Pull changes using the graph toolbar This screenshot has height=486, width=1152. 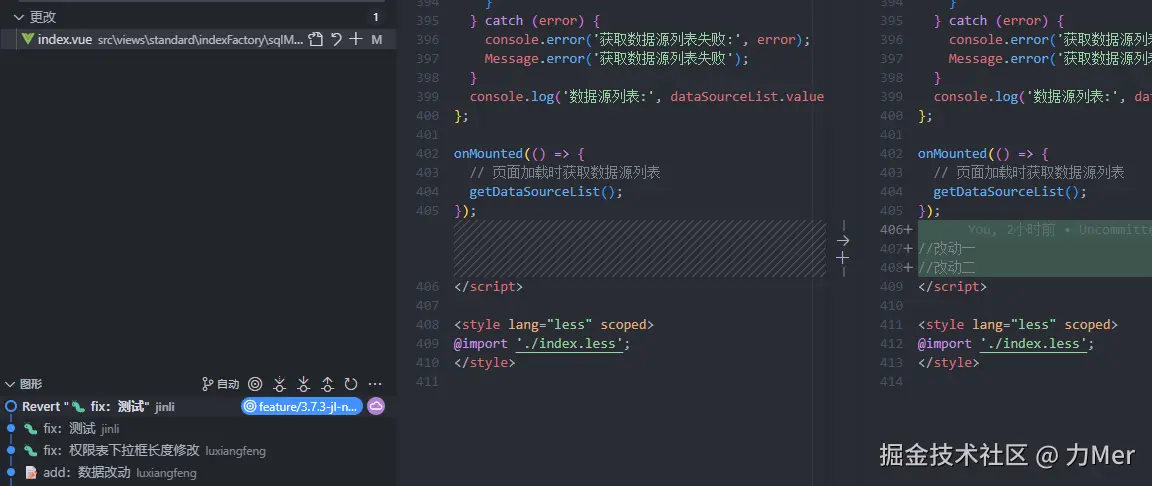pyautogui.click(x=303, y=384)
